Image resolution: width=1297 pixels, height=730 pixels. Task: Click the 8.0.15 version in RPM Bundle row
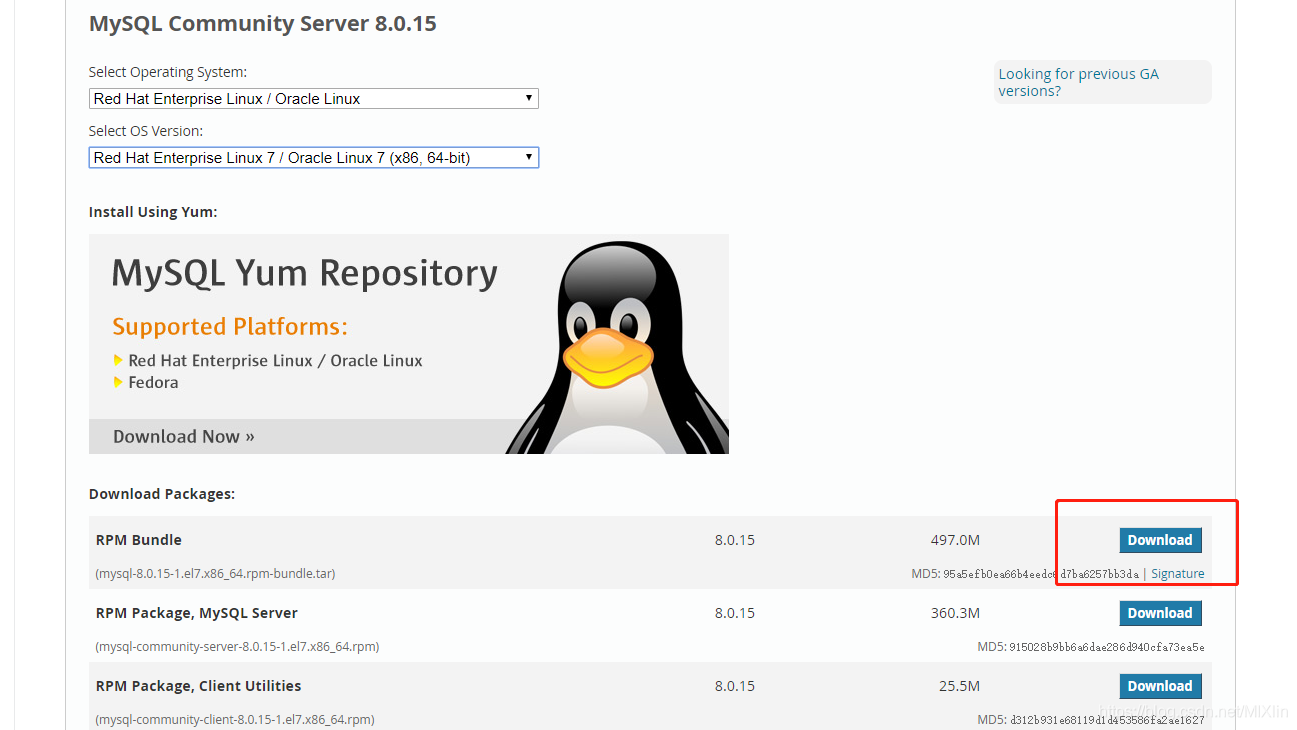(735, 540)
